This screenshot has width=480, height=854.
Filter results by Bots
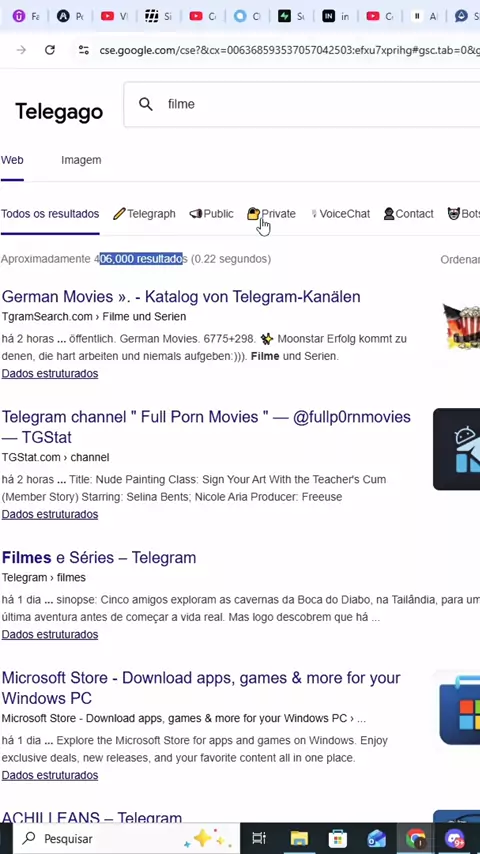click(464, 214)
